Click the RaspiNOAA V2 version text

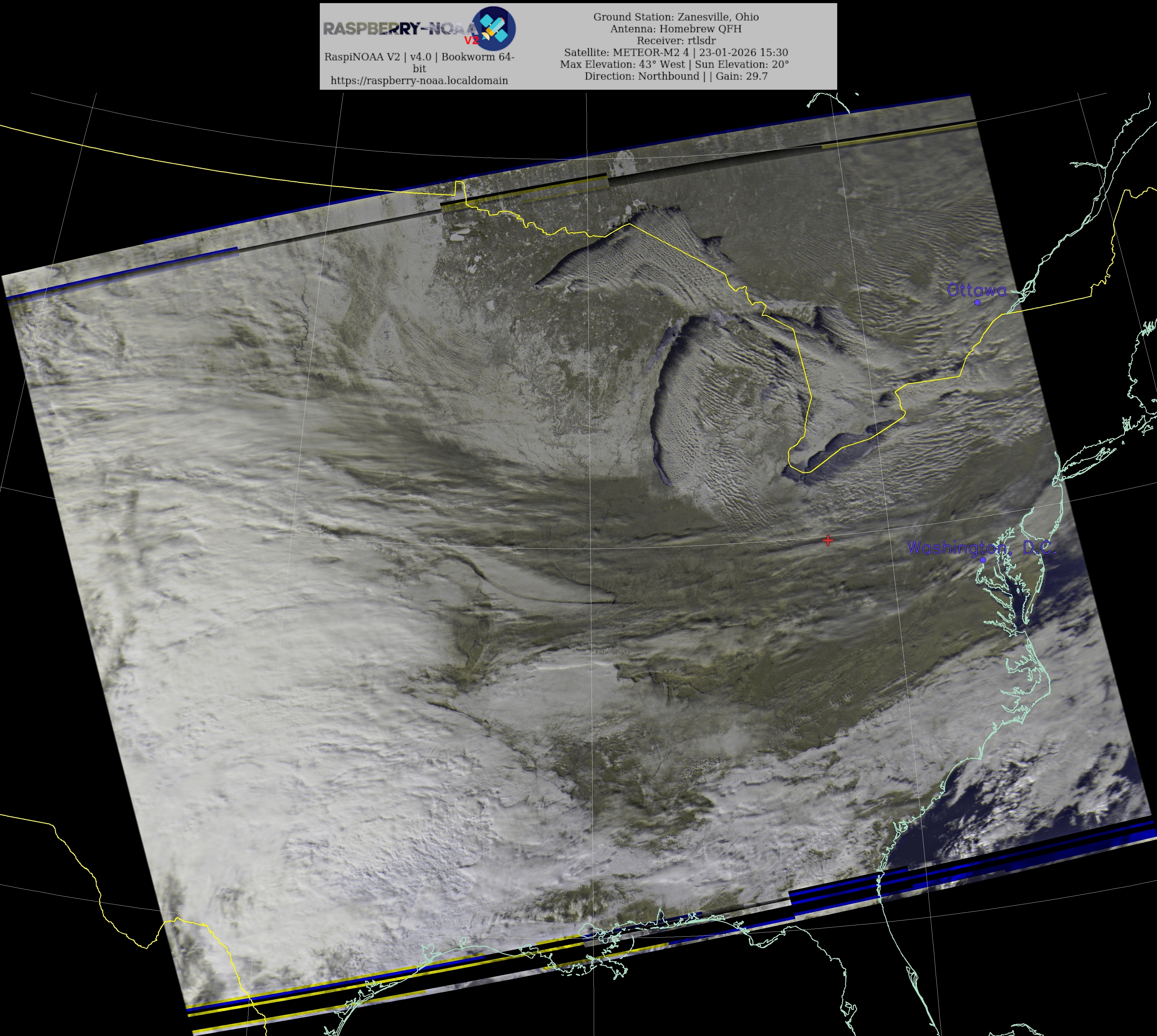click(419, 57)
